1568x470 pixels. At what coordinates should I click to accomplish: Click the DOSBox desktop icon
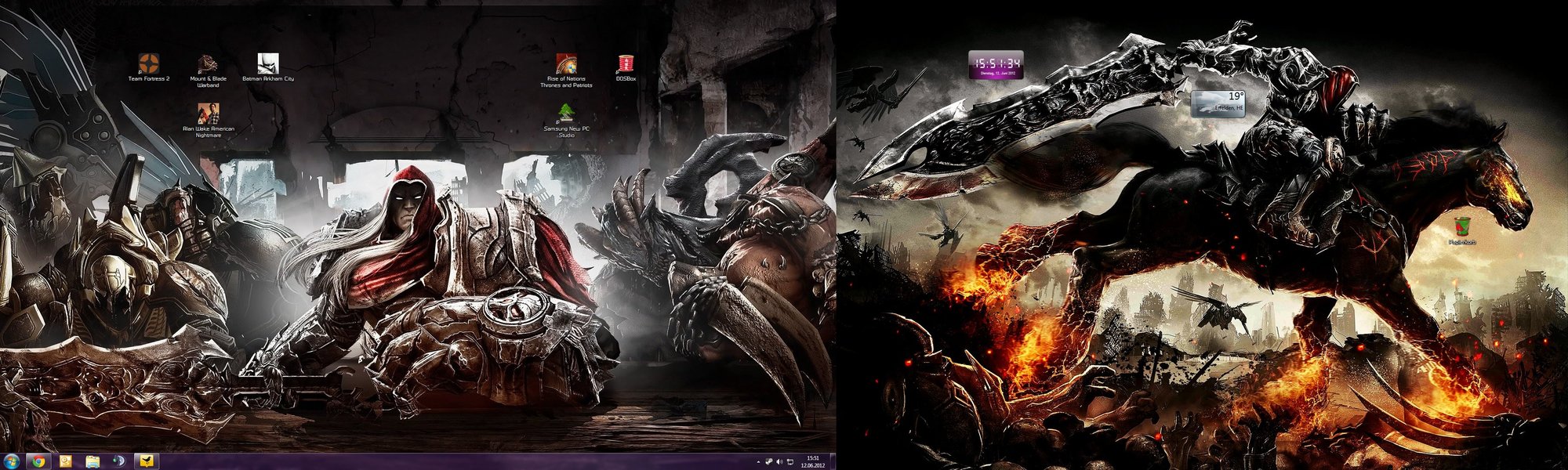pyautogui.click(x=625, y=64)
